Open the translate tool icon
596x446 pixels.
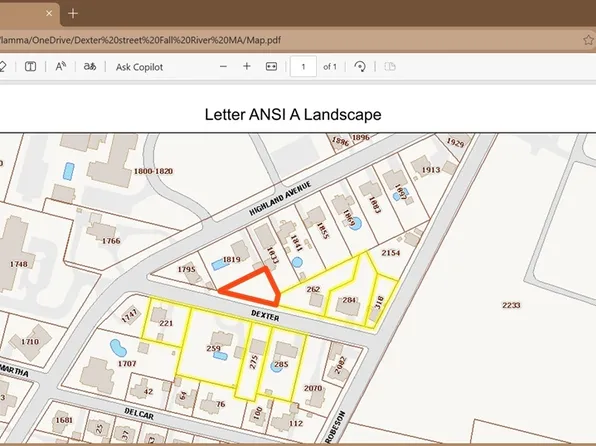pos(90,67)
